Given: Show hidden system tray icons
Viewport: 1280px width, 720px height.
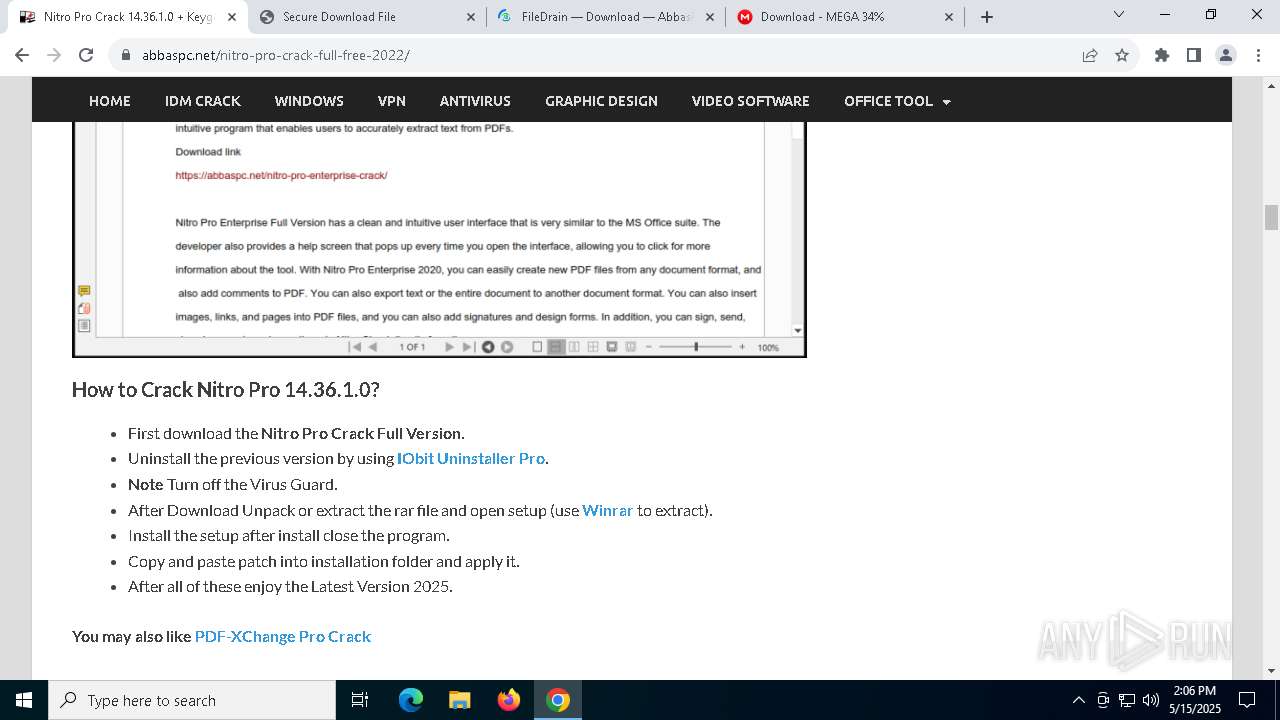Looking at the screenshot, I should click(1079, 700).
